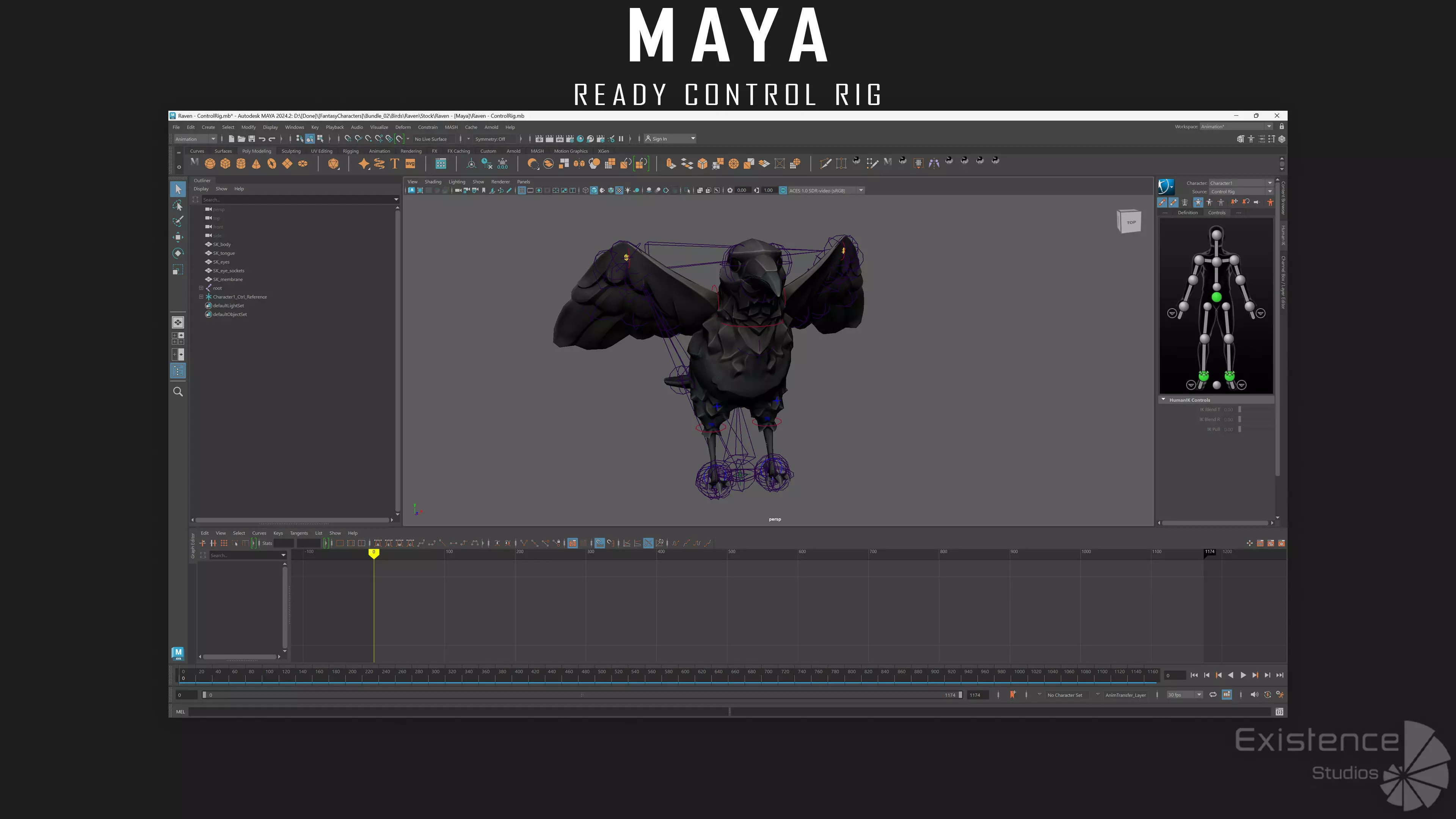Create a polygon cylinder from shelf

tap(241, 163)
